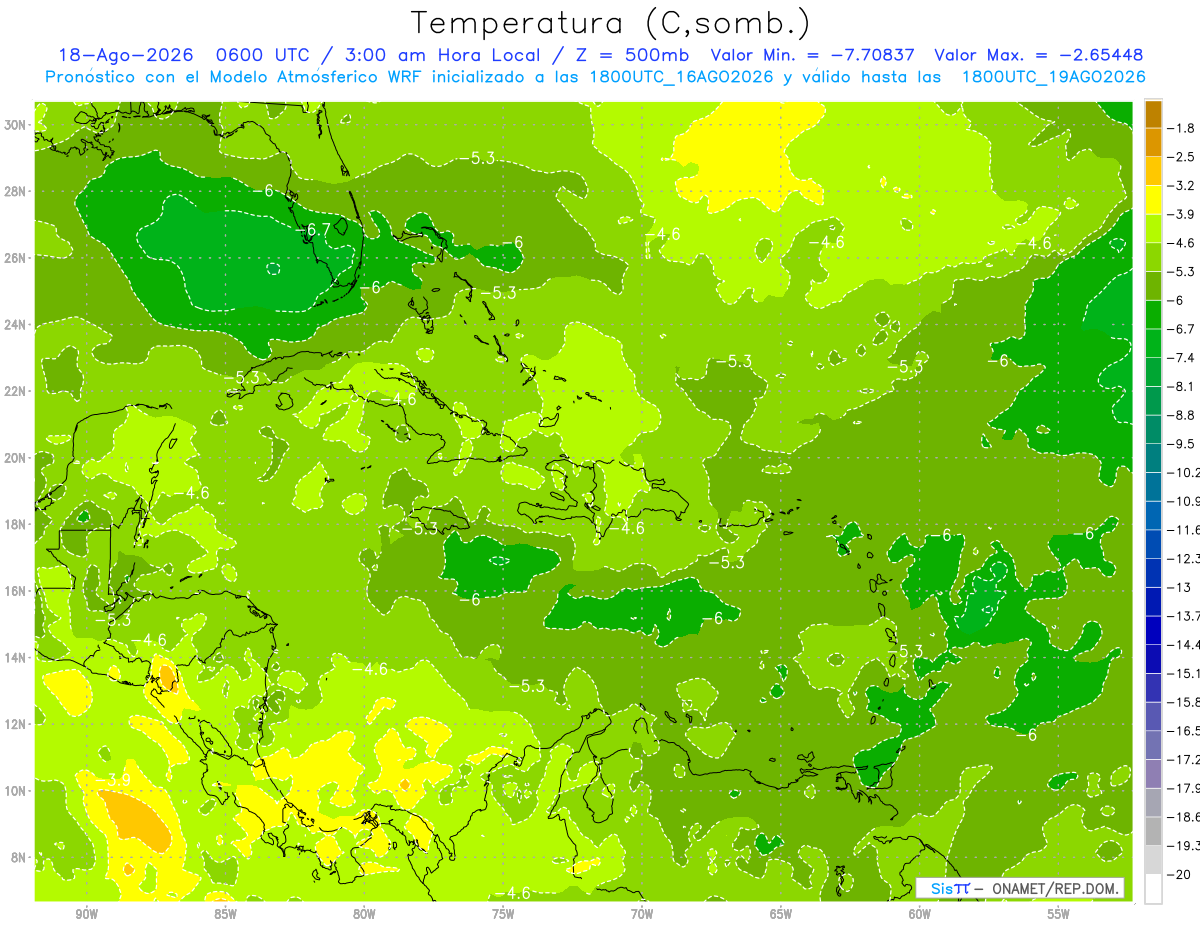Click the 'Valor Max. = -2.65448' value
1200x927 pixels.
point(1038,55)
